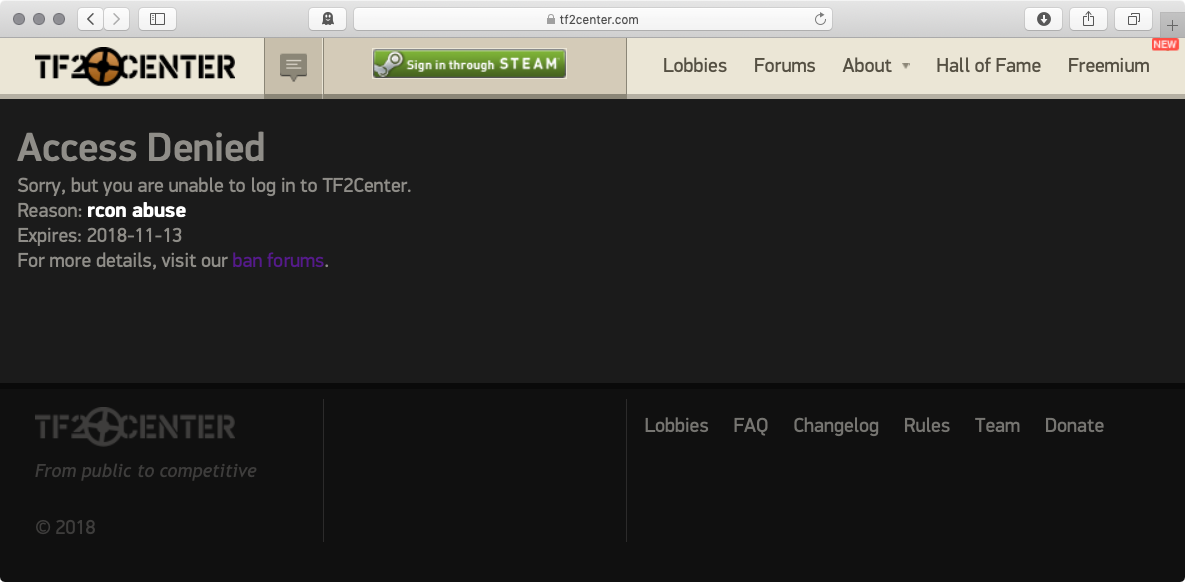Click the NEW badge above Freemium
The width and height of the screenshot is (1185, 582).
click(x=1165, y=45)
